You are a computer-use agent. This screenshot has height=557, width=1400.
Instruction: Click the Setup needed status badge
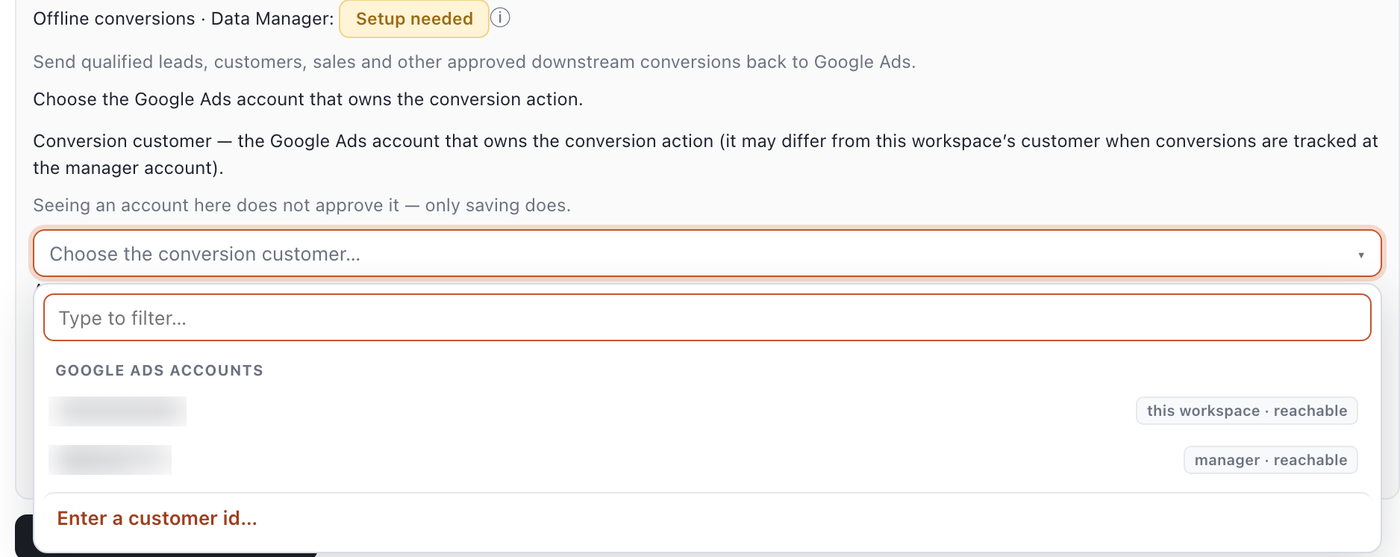414,18
